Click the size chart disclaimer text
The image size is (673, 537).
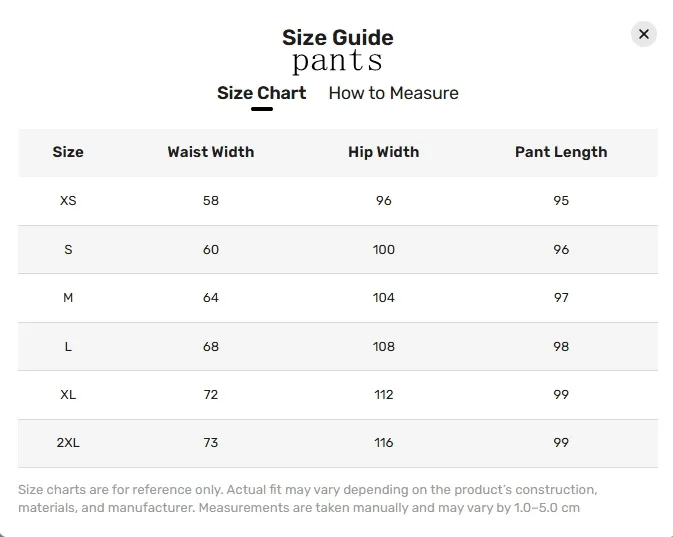[308, 499]
